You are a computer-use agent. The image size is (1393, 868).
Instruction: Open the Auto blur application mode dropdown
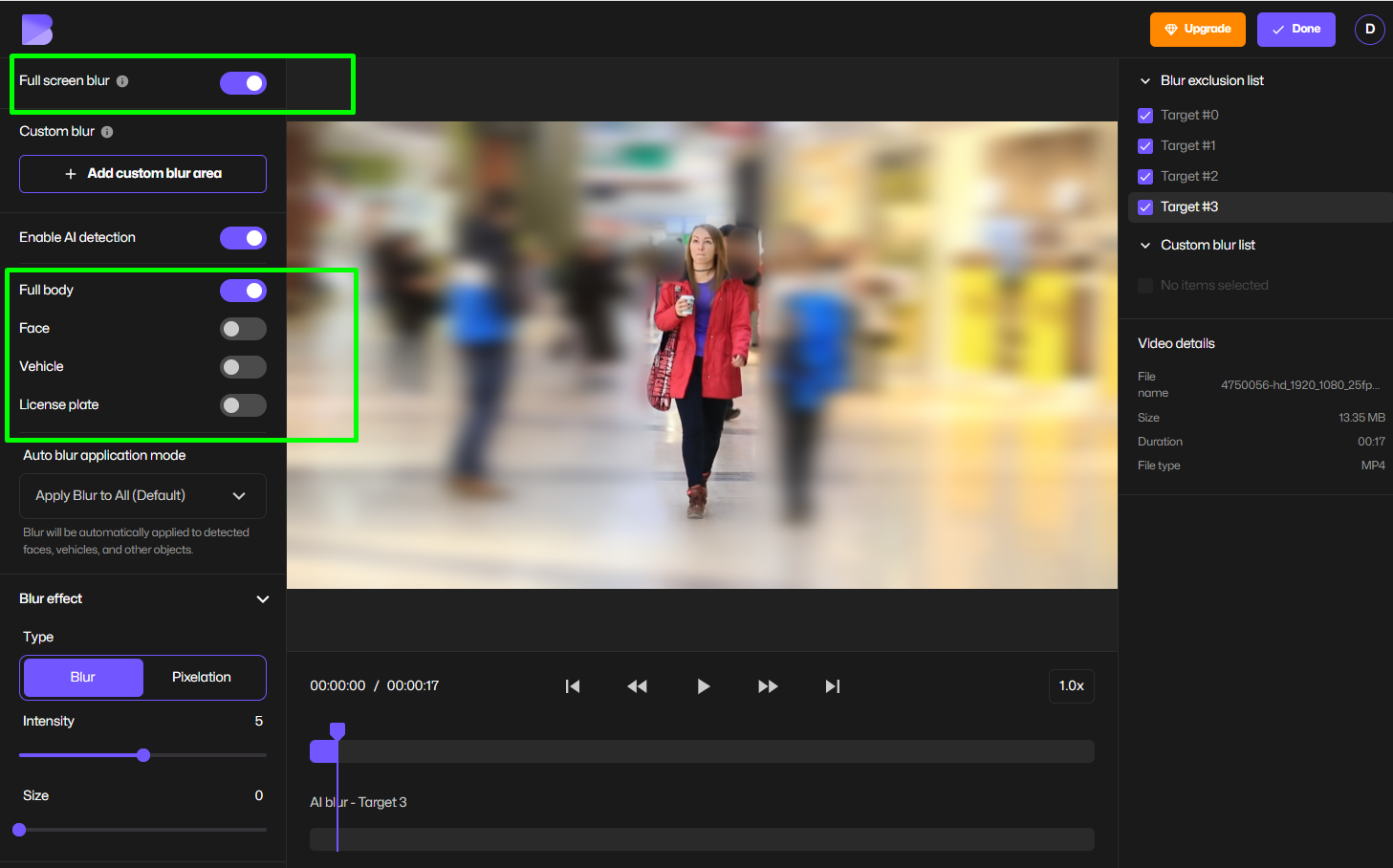coord(141,495)
